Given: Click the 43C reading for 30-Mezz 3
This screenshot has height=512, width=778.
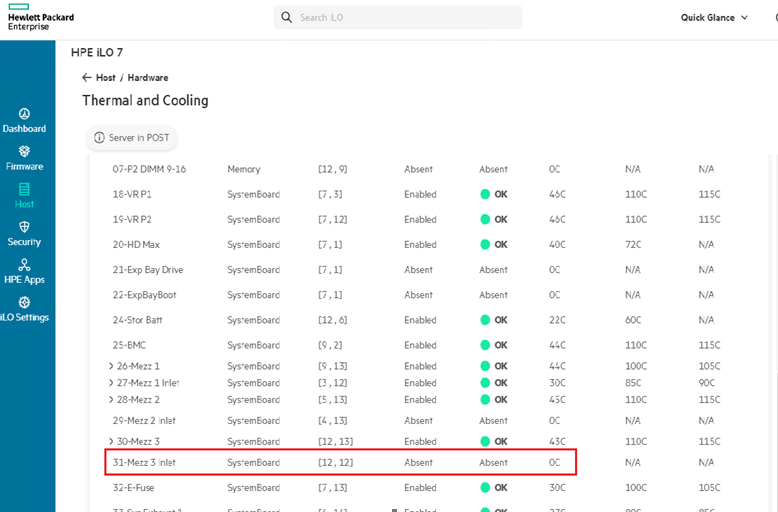Looking at the screenshot, I should 557,442.
